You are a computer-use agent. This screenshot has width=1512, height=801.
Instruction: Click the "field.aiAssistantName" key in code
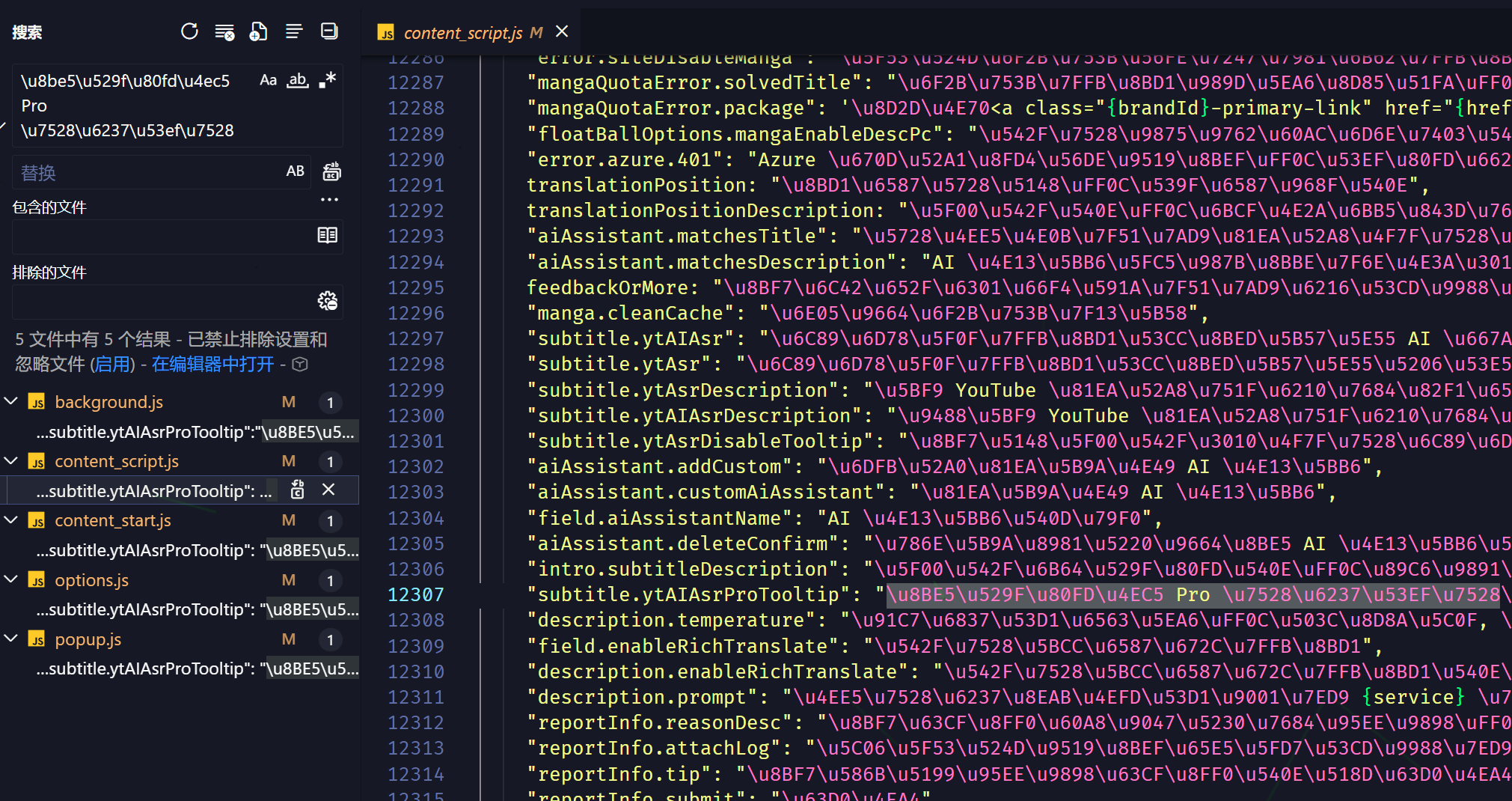661,519
